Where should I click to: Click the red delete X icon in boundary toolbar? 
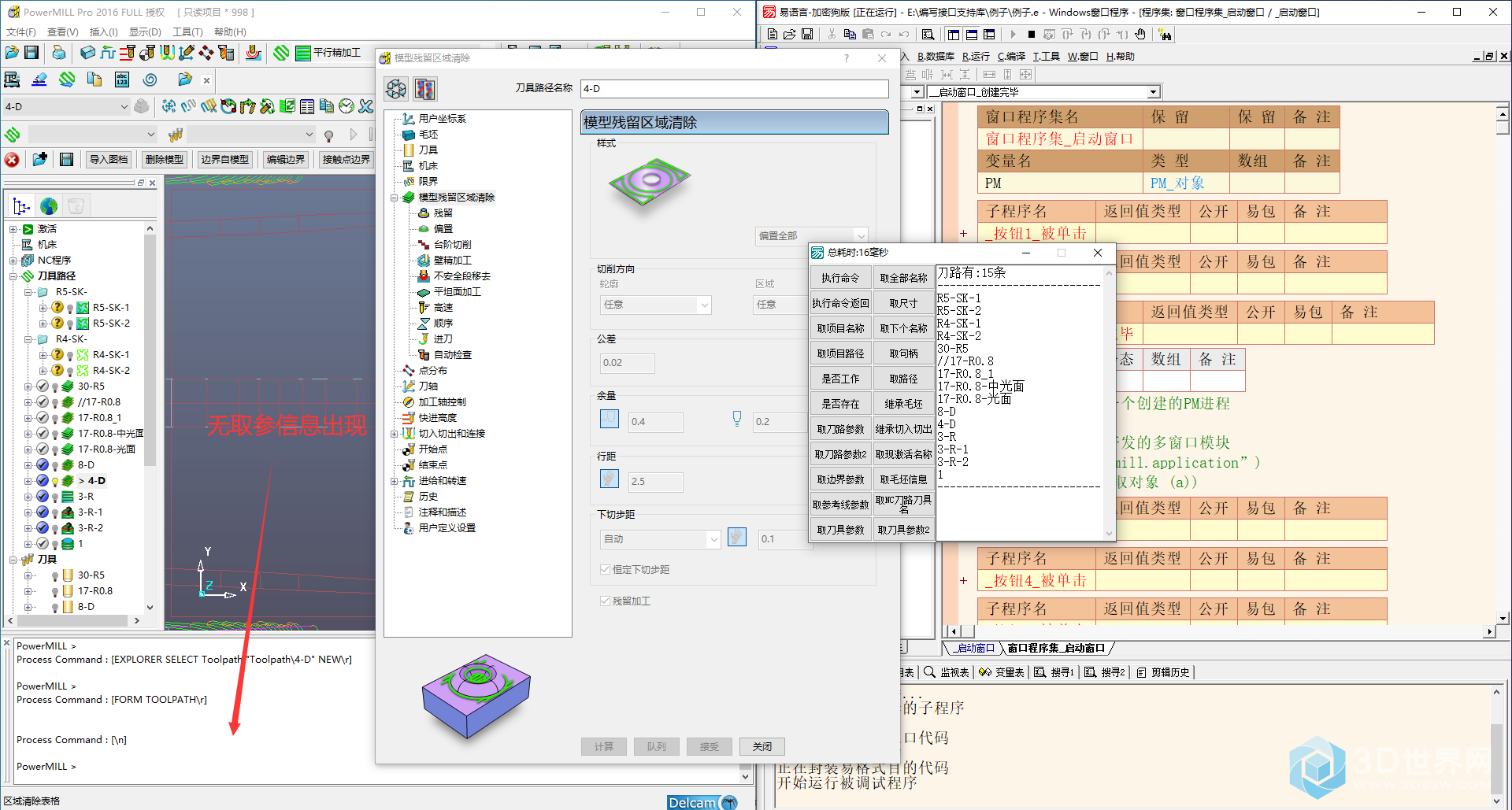(x=12, y=160)
